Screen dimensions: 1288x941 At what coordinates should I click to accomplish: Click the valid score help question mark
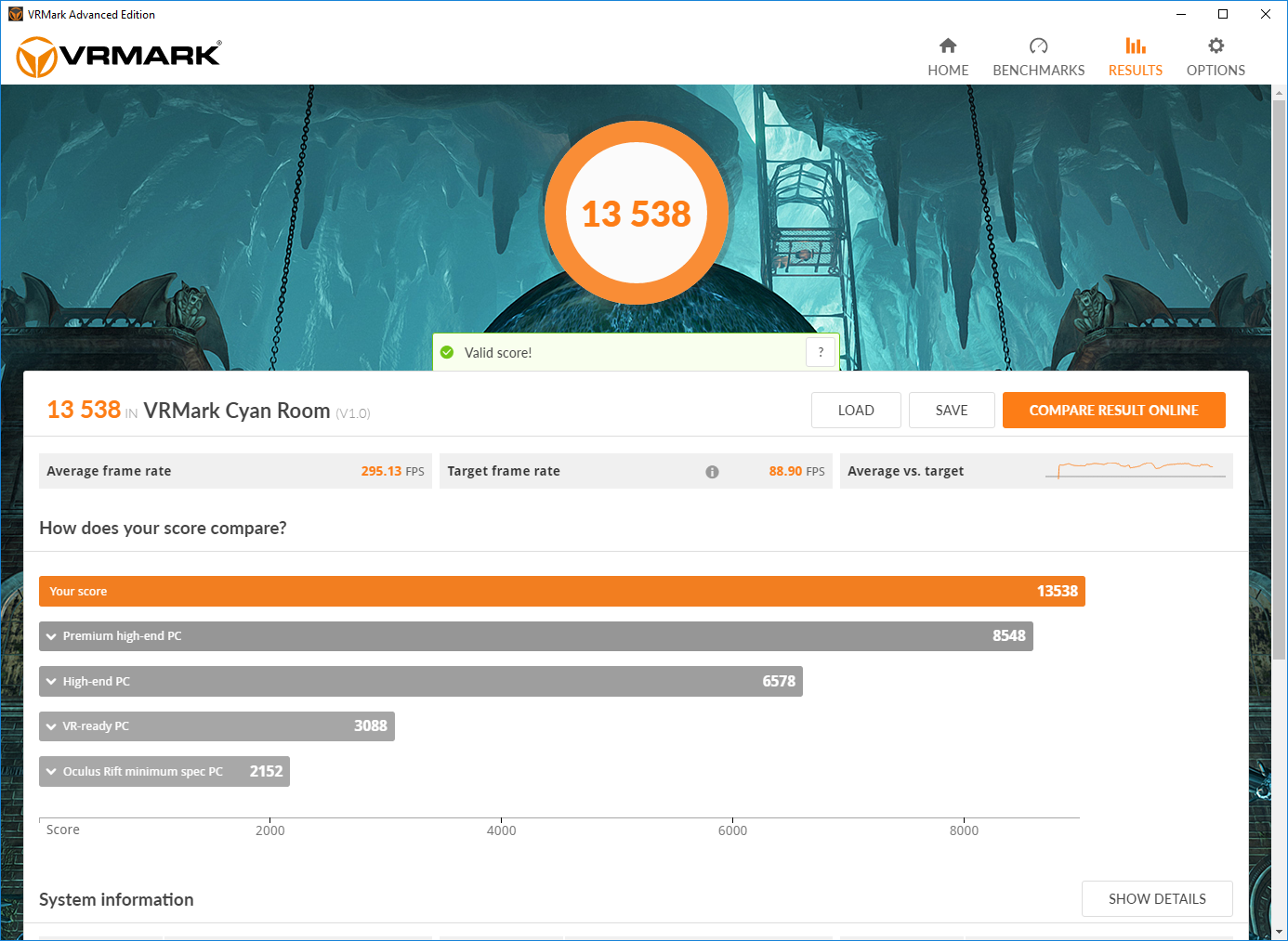pos(821,352)
